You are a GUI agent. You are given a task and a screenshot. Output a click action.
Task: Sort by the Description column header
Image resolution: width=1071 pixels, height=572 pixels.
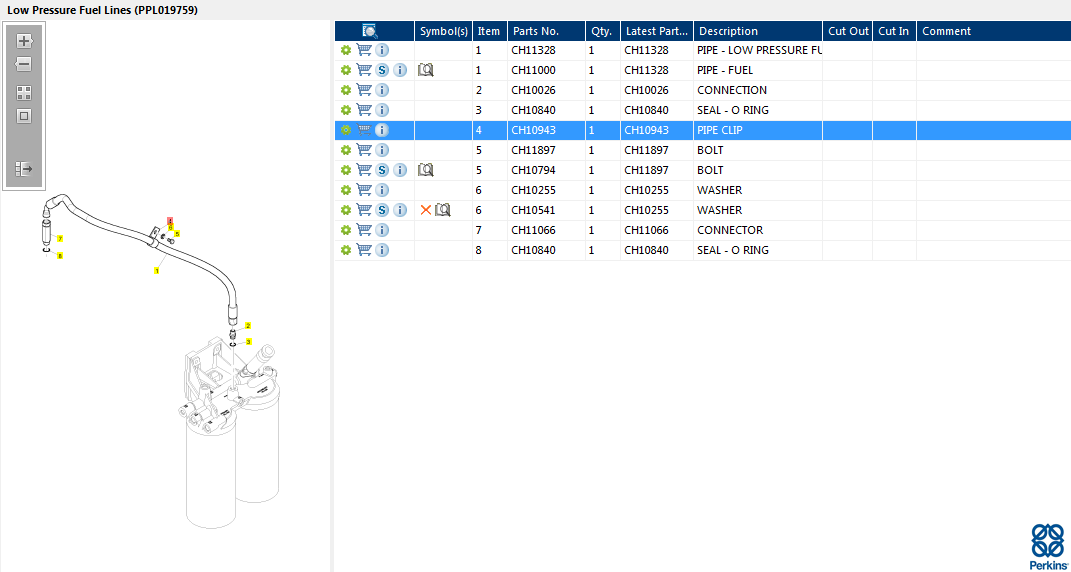point(728,31)
